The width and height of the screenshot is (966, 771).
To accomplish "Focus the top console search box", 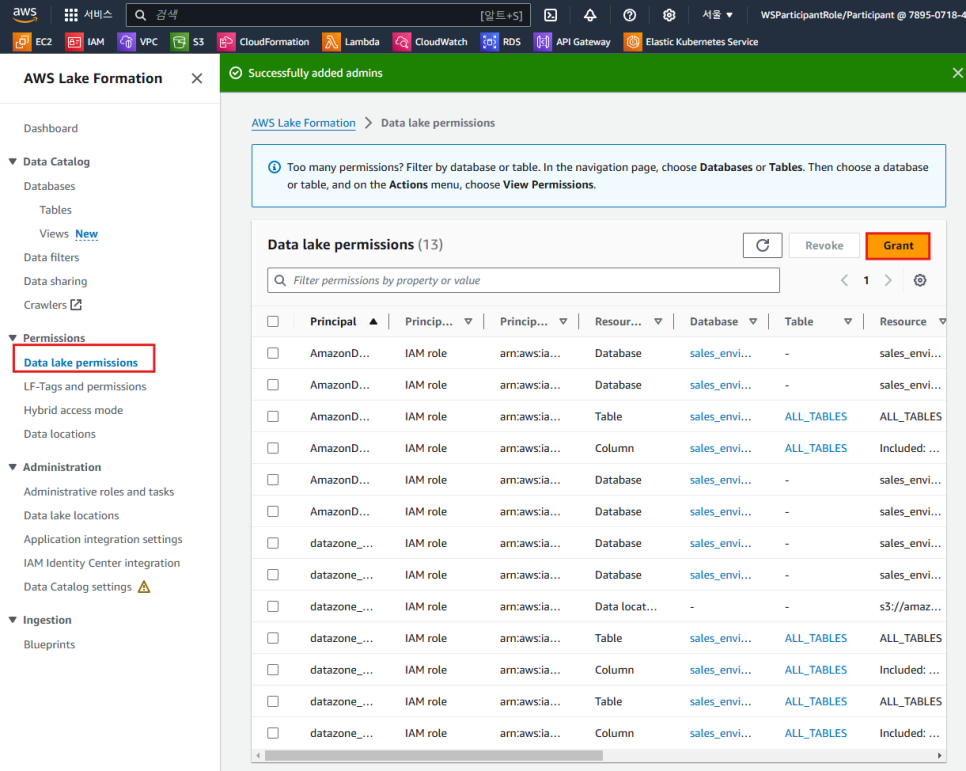I will click(328, 15).
